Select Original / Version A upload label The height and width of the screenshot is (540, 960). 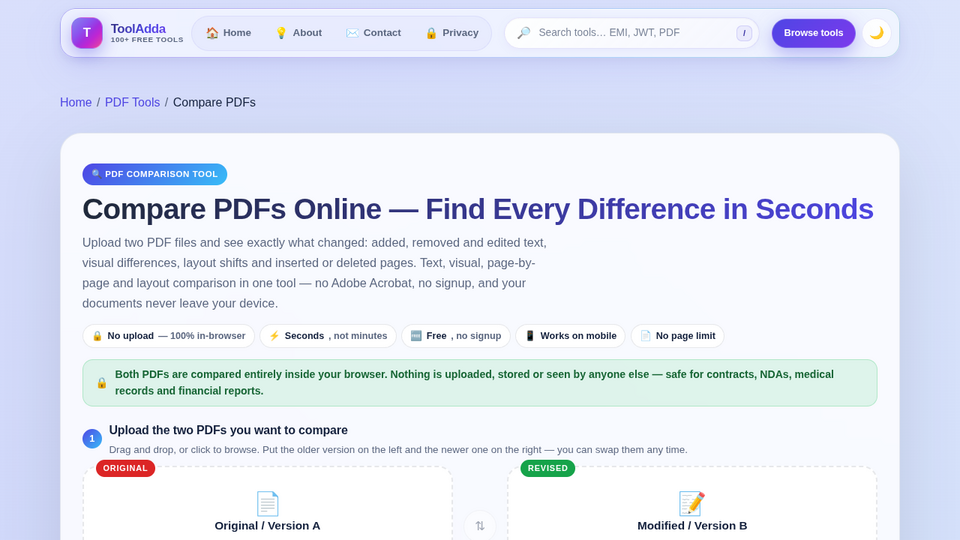tap(268, 526)
